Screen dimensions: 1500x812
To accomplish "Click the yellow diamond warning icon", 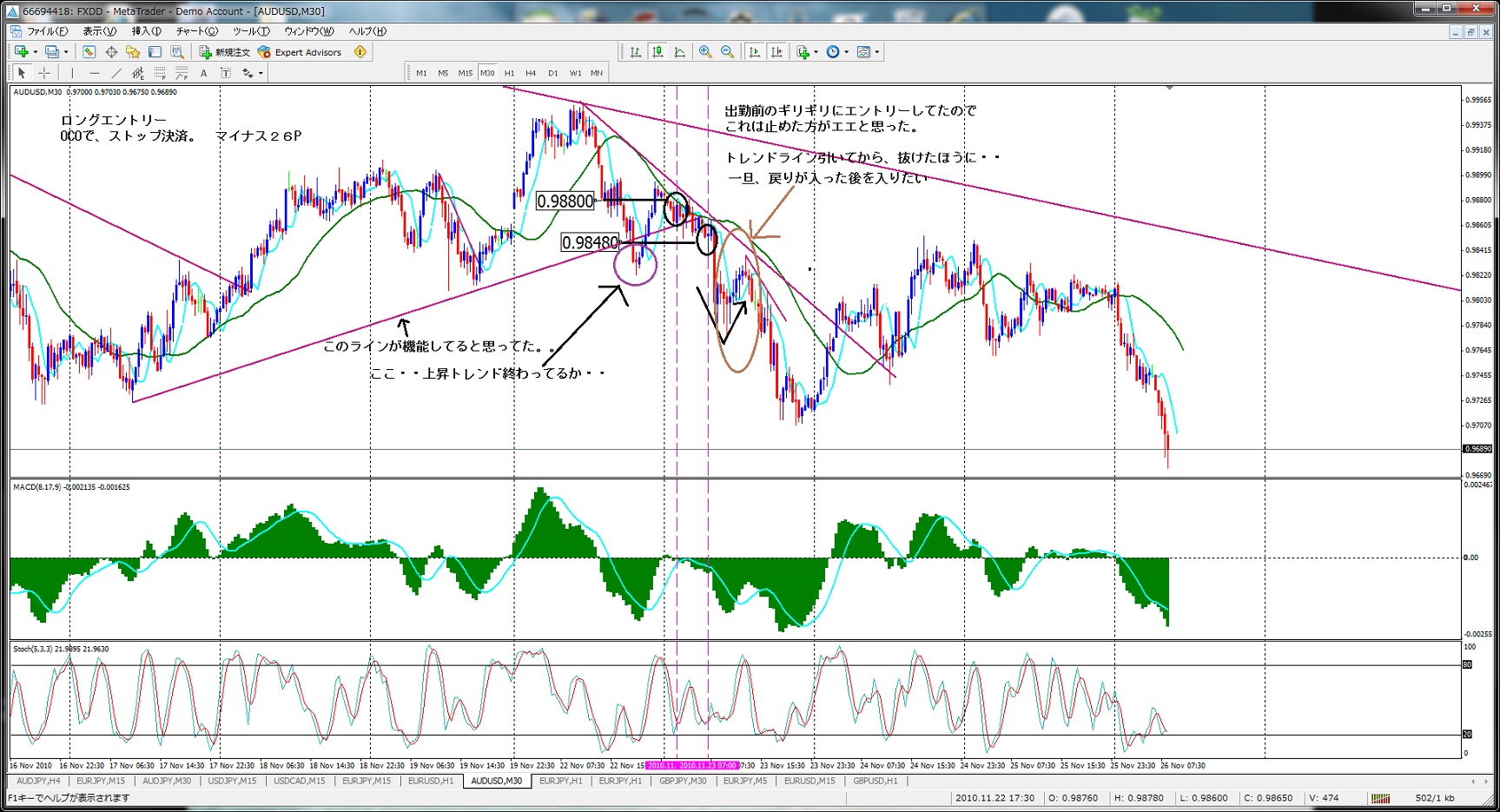I will (360, 52).
